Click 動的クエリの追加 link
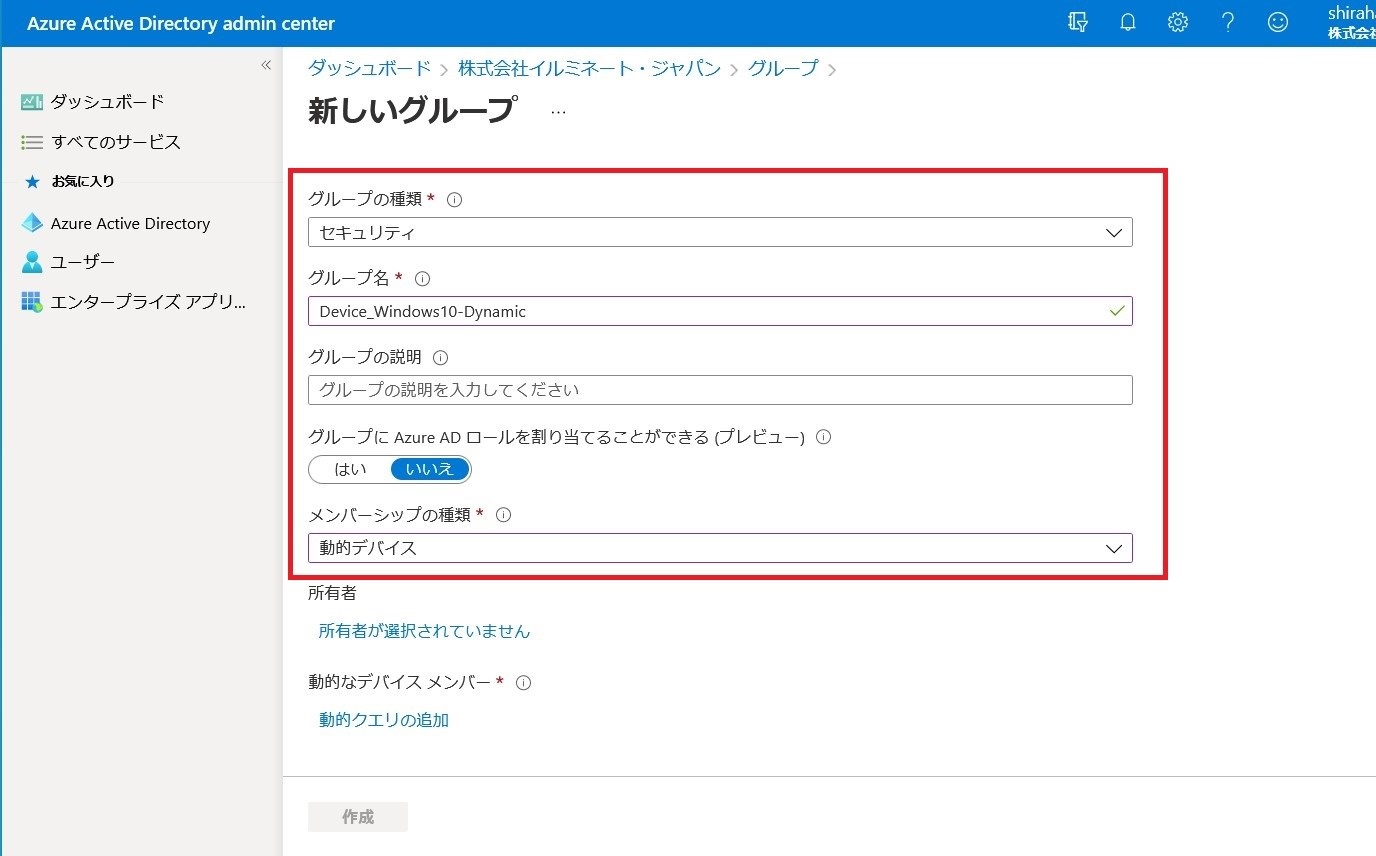Screen dimensions: 1376x856 [x=384, y=720]
